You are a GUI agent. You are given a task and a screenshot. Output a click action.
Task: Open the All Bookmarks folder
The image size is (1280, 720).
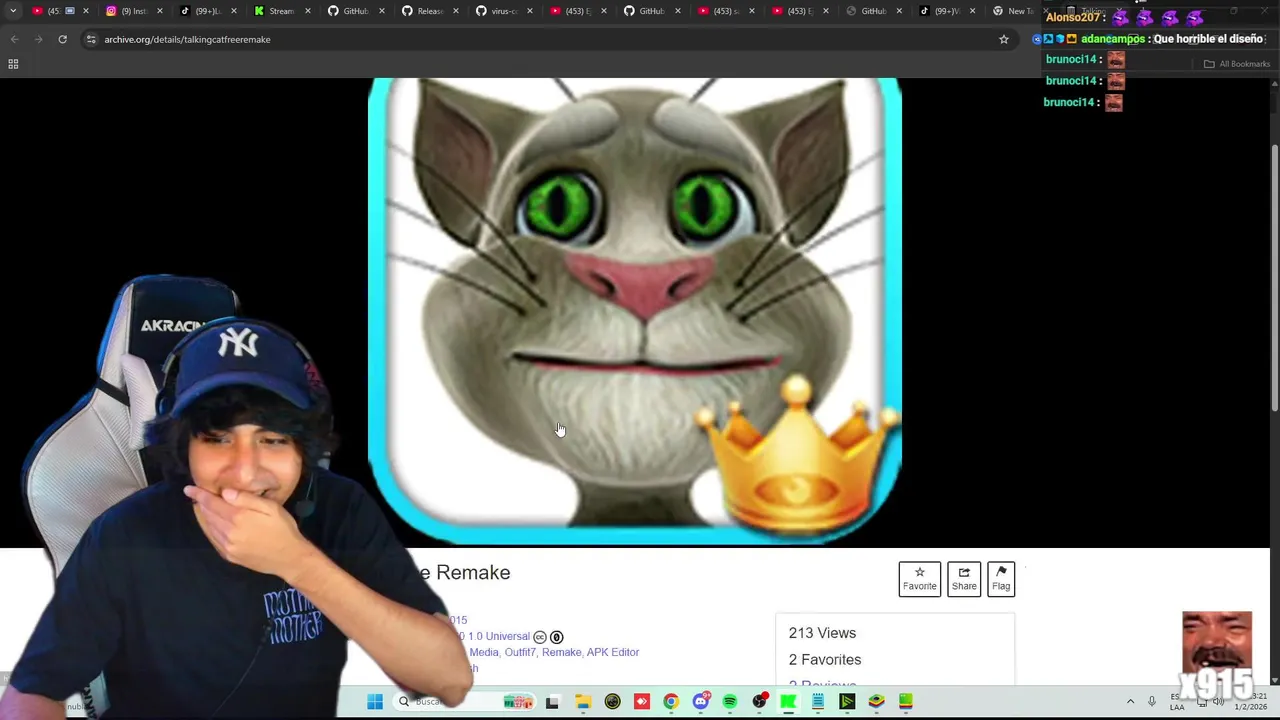click(x=1237, y=64)
